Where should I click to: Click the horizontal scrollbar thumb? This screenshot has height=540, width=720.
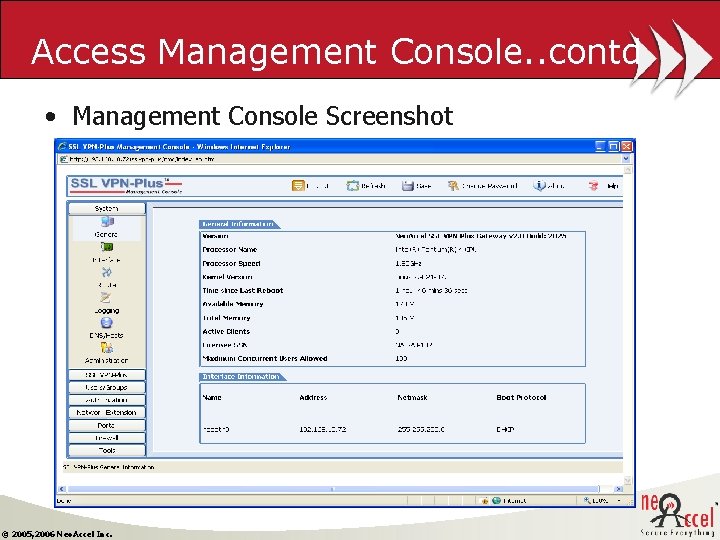pyautogui.click(x=333, y=489)
